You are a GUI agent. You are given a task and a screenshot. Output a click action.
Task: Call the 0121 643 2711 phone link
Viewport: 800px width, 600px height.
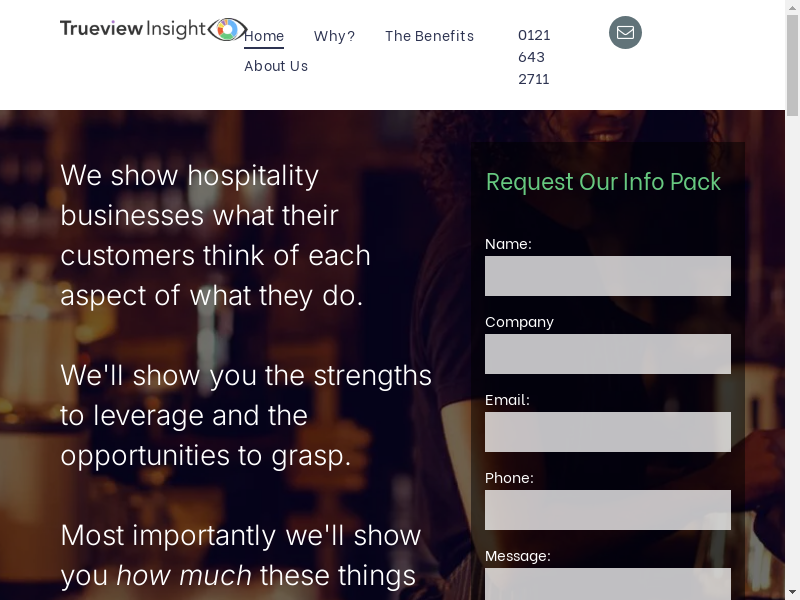tap(534, 57)
